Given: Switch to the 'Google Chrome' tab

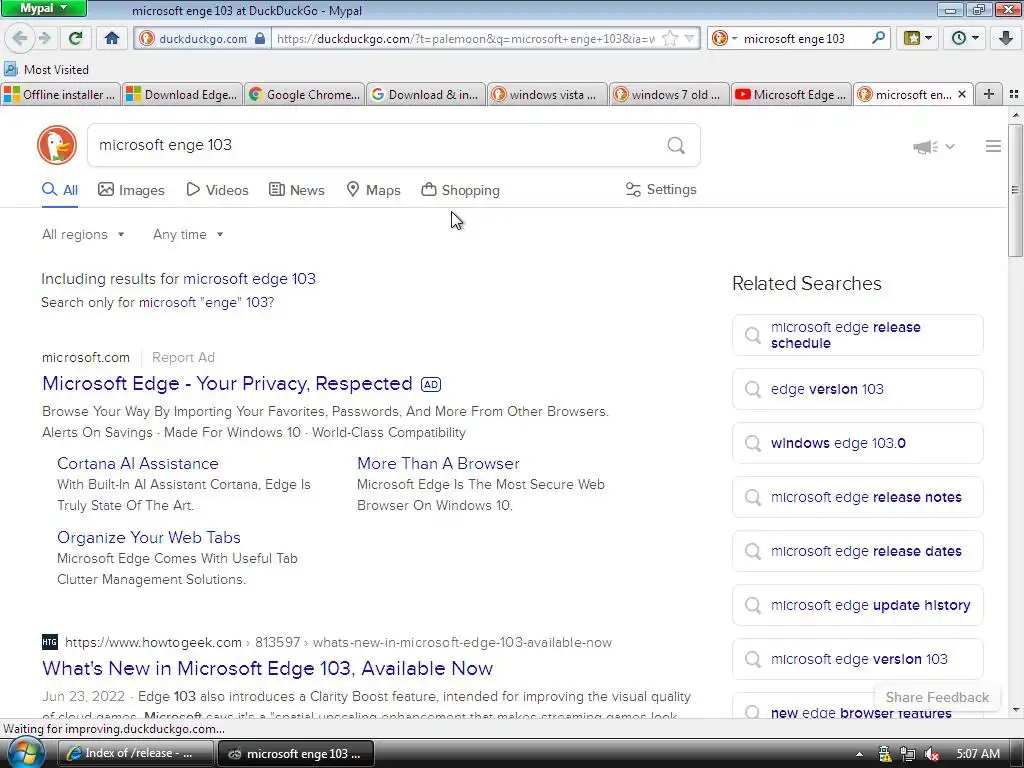Looking at the screenshot, I should click(x=304, y=94).
